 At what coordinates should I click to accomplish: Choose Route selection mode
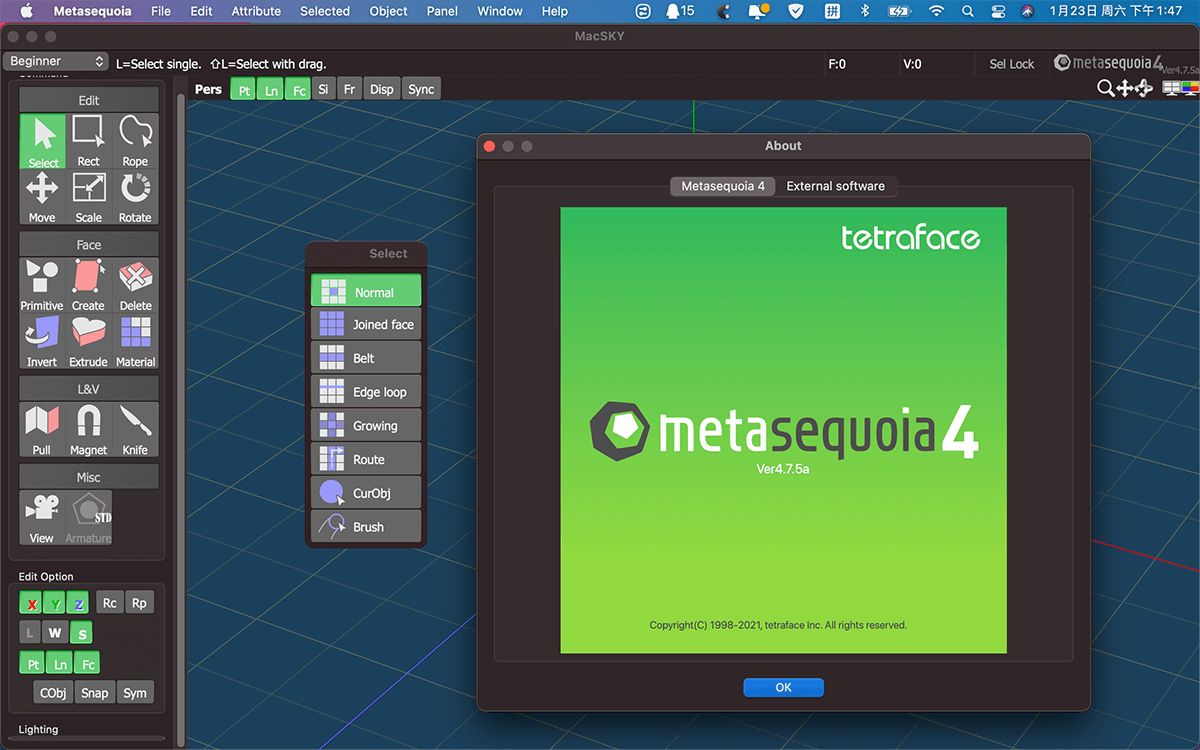tap(366, 459)
